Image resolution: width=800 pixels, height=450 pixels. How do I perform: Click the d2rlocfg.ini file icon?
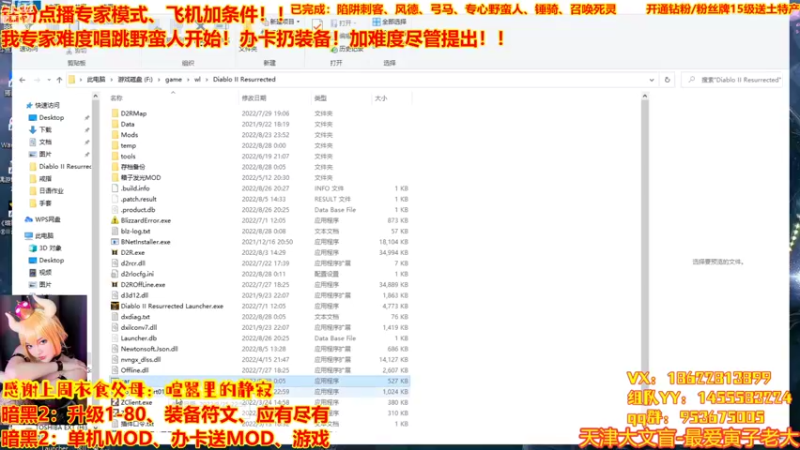[x=115, y=274]
